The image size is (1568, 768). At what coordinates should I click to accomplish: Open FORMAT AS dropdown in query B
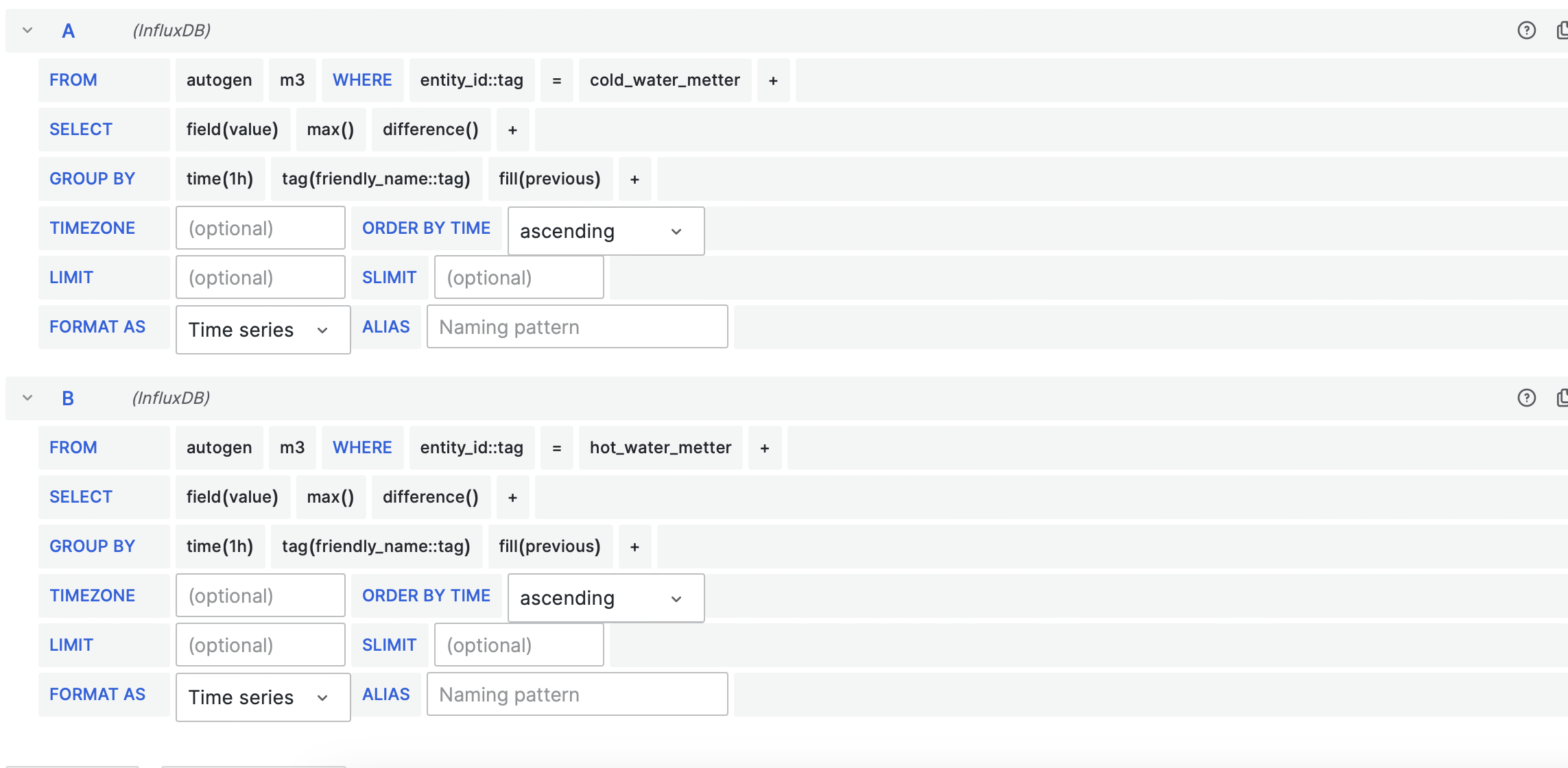coord(263,697)
